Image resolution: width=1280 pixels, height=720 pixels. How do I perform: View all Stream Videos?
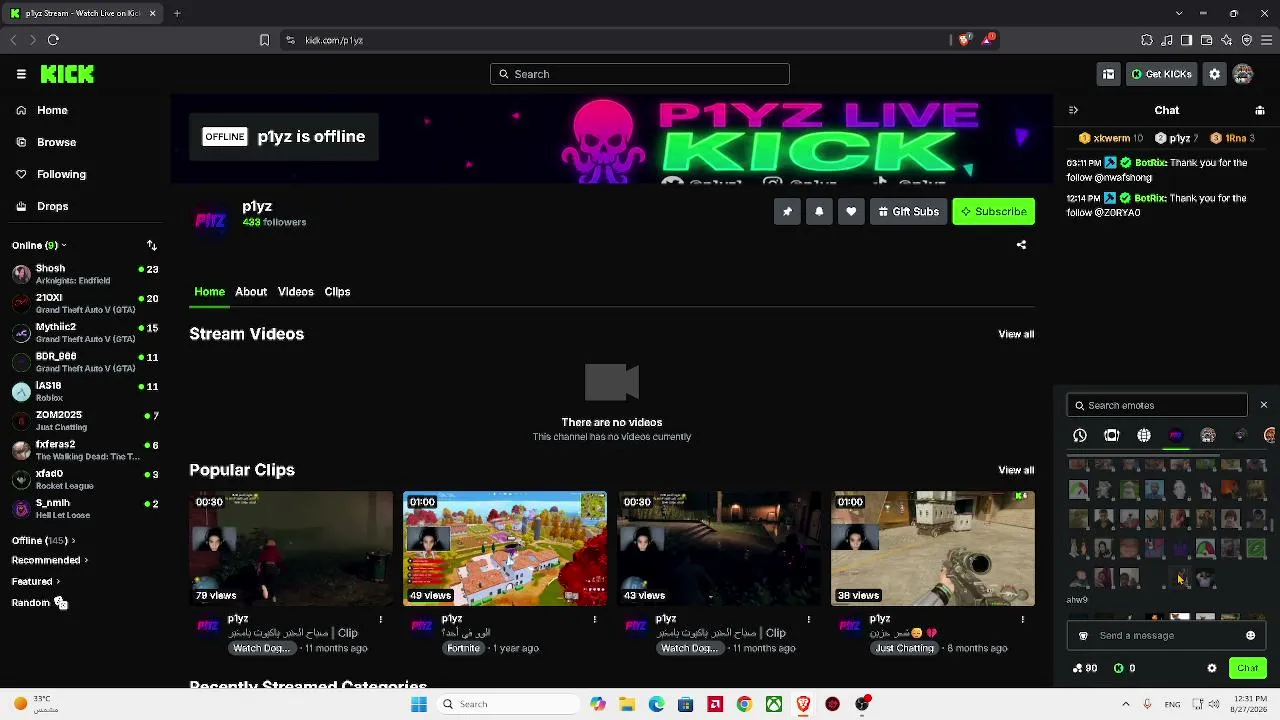(x=1016, y=334)
